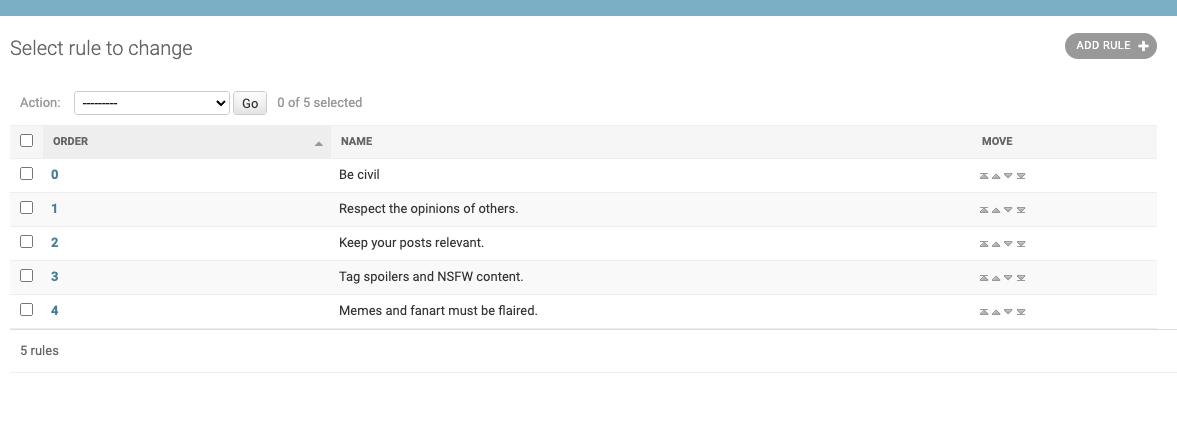Open rule with order 2
1177x428 pixels.
click(55, 243)
